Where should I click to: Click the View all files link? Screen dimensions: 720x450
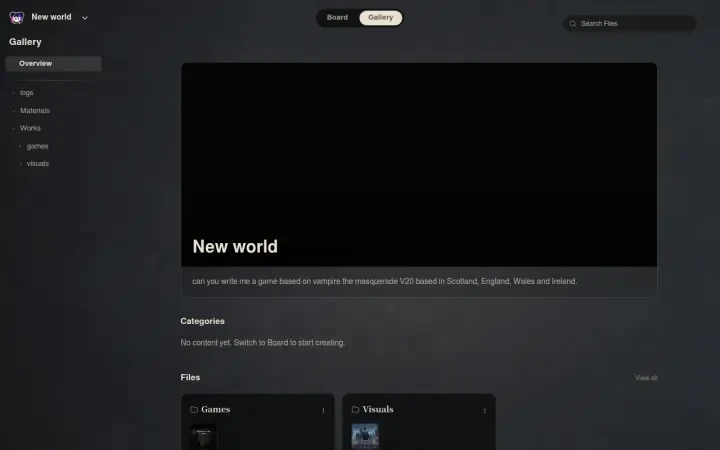646,377
